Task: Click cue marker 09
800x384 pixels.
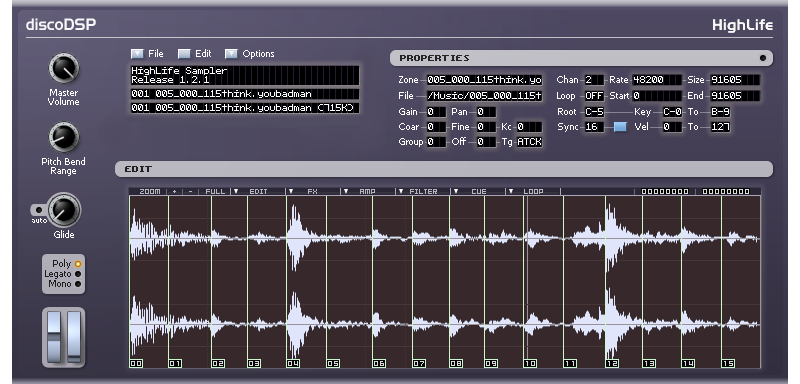Action: [x=491, y=364]
